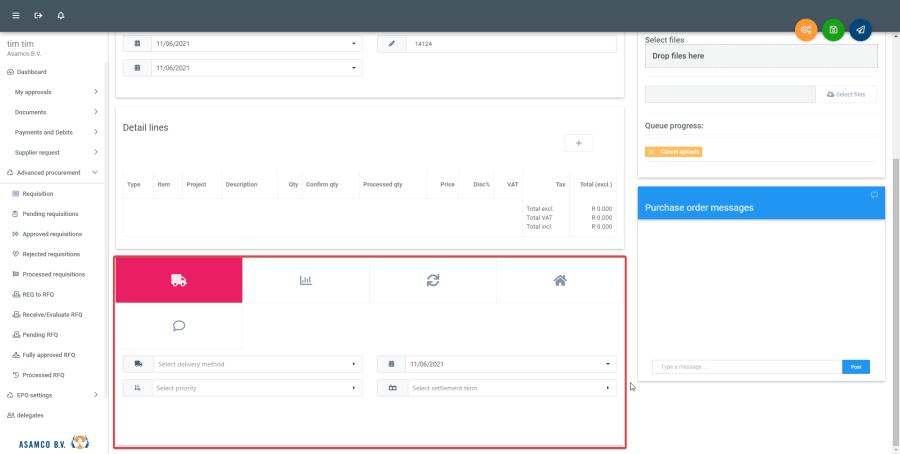Expand My approvals in sidebar
The height and width of the screenshot is (454, 900).
[54, 92]
